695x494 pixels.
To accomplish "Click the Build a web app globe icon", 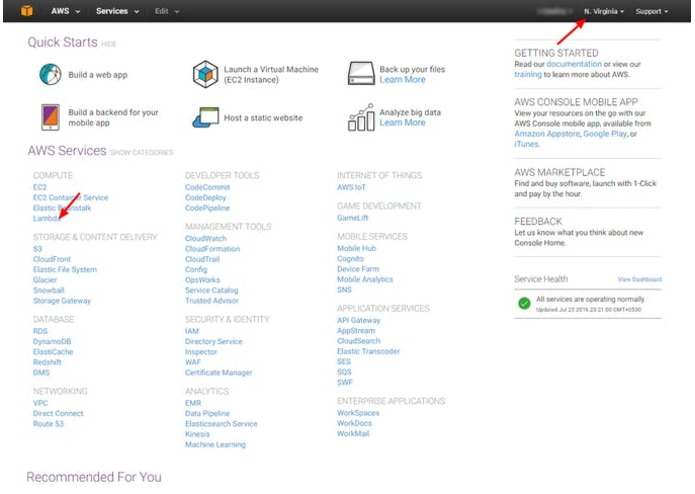I will point(50,74).
